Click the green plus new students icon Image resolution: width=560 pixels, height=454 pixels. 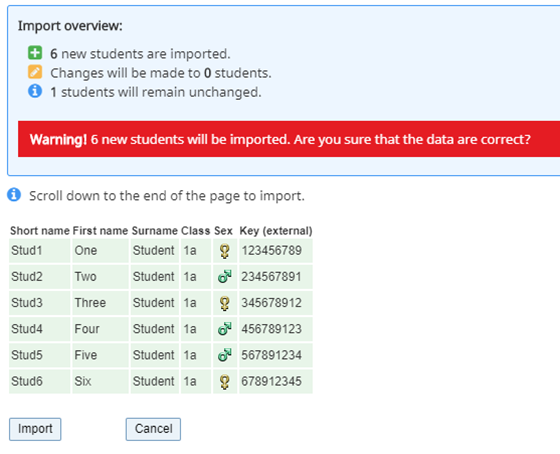35,53
